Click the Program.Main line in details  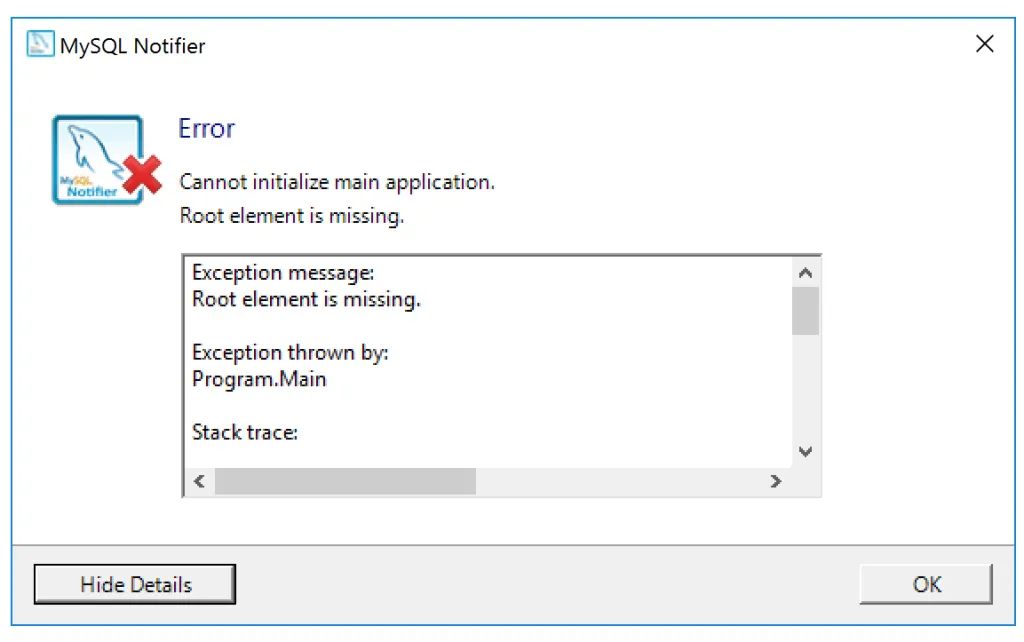point(258,379)
